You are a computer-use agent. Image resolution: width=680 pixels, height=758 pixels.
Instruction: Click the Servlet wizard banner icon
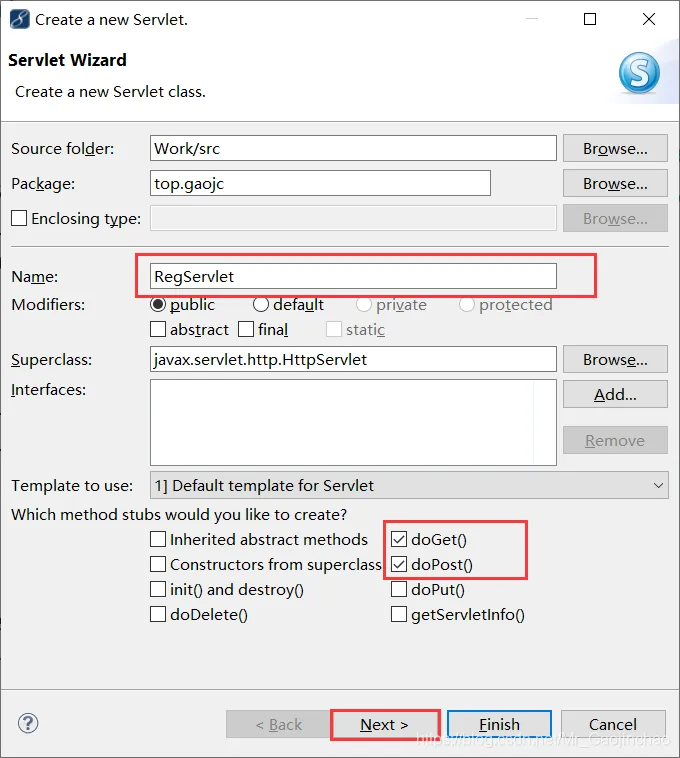[638, 72]
